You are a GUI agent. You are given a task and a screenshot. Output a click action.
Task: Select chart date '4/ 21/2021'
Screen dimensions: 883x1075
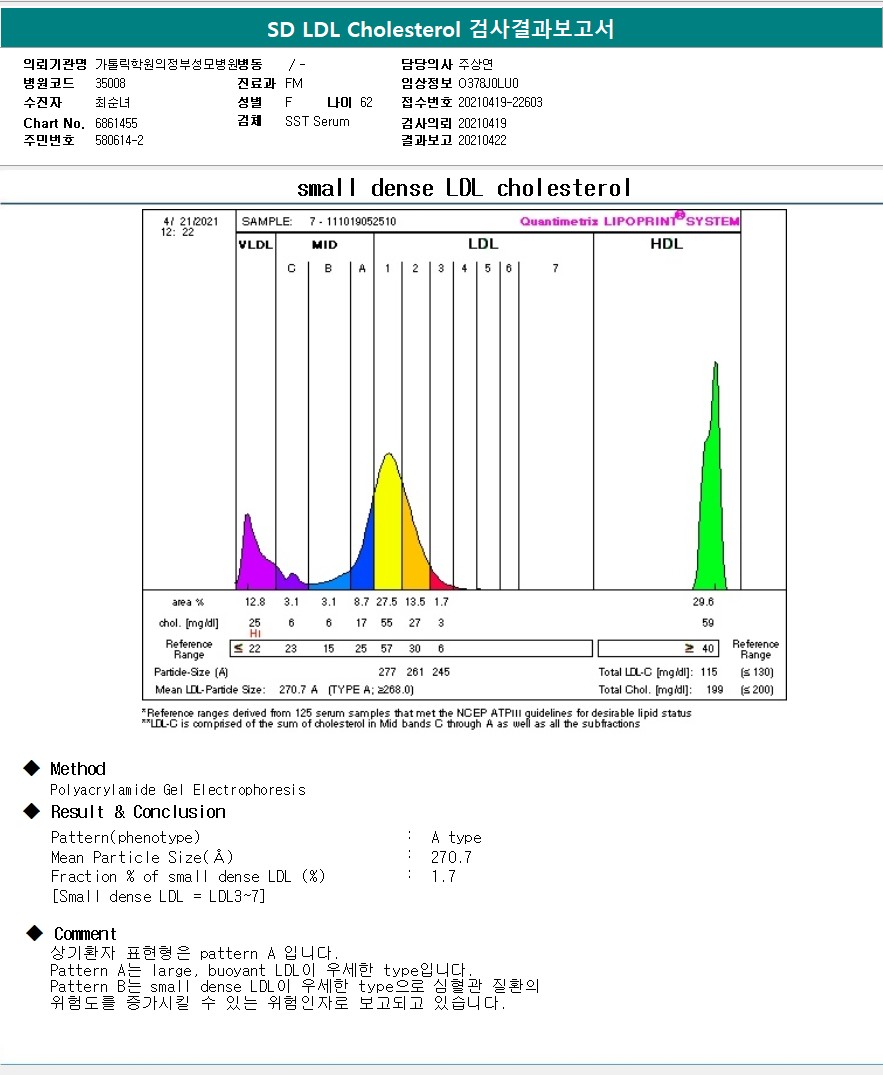click(191, 221)
